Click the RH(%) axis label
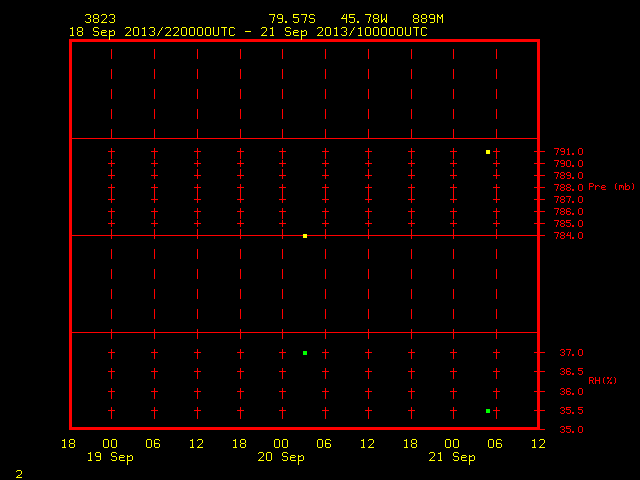 [x=602, y=381]
